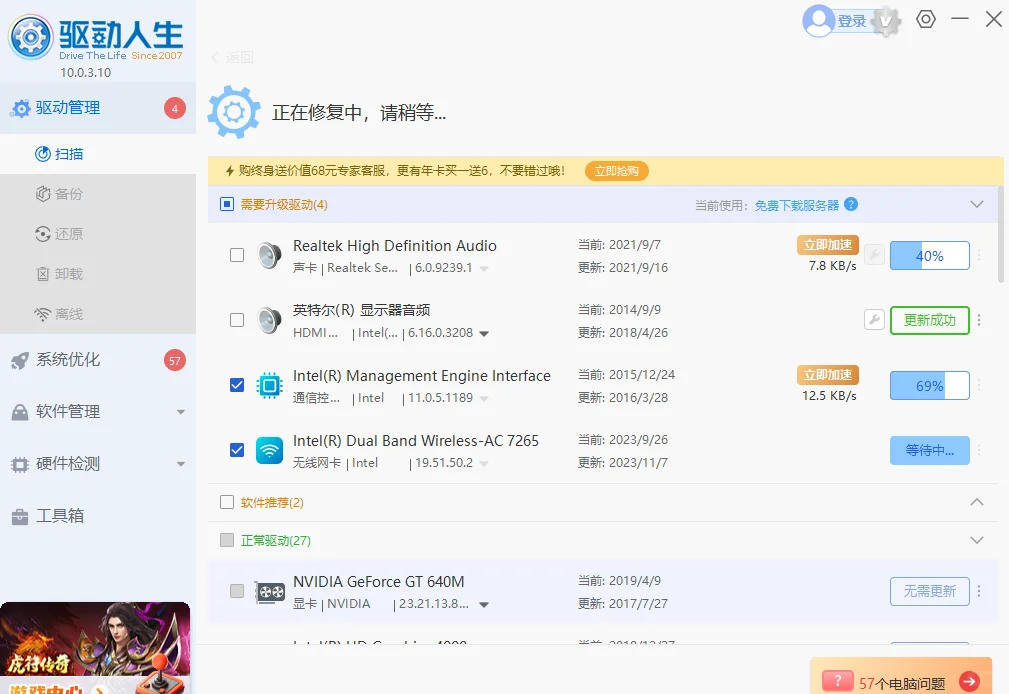This screenshot has height=694, width=1009.
Task: Click the wrench icon beside Realtek audio driver
Action: 874,255
